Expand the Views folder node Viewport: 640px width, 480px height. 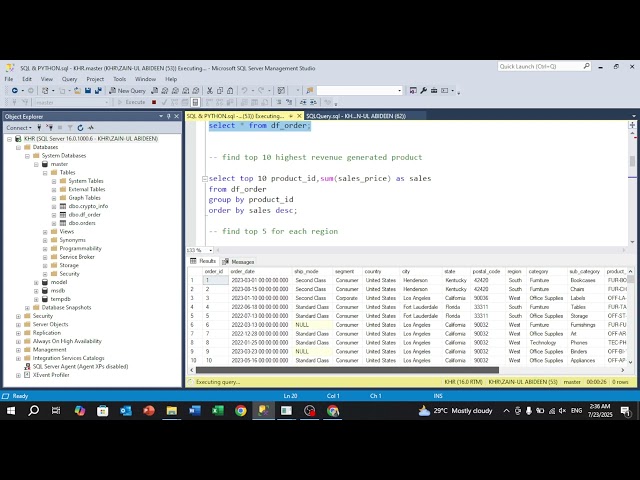45,232
